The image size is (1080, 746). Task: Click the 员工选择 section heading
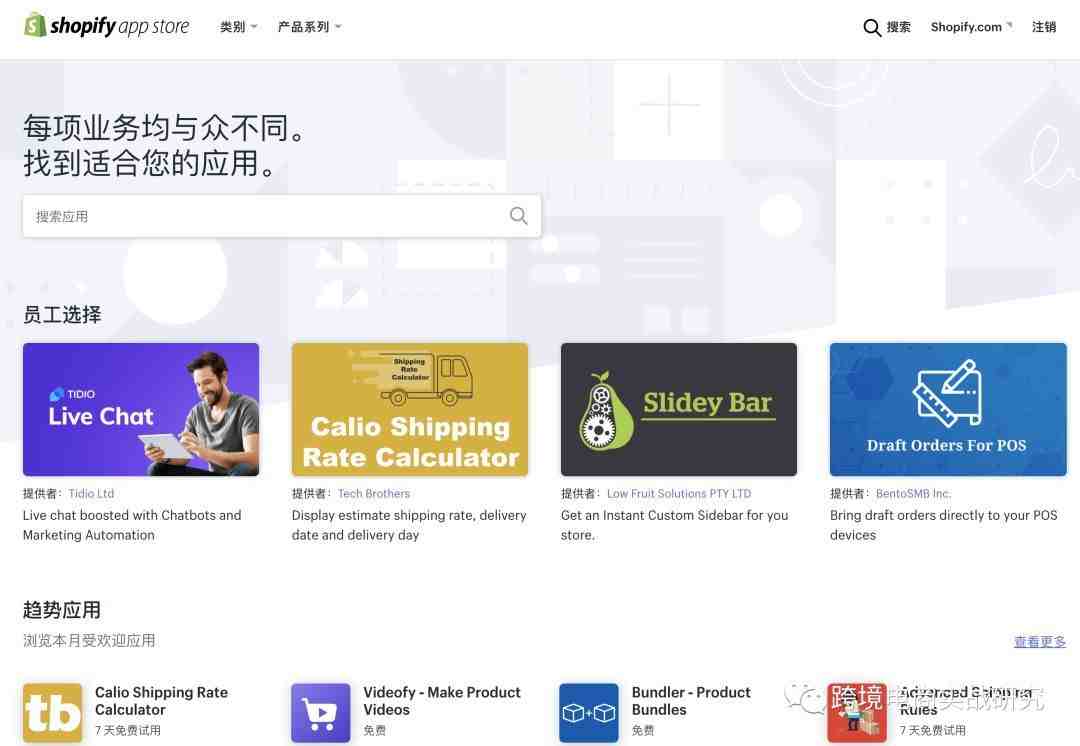[x=62, y=314]
